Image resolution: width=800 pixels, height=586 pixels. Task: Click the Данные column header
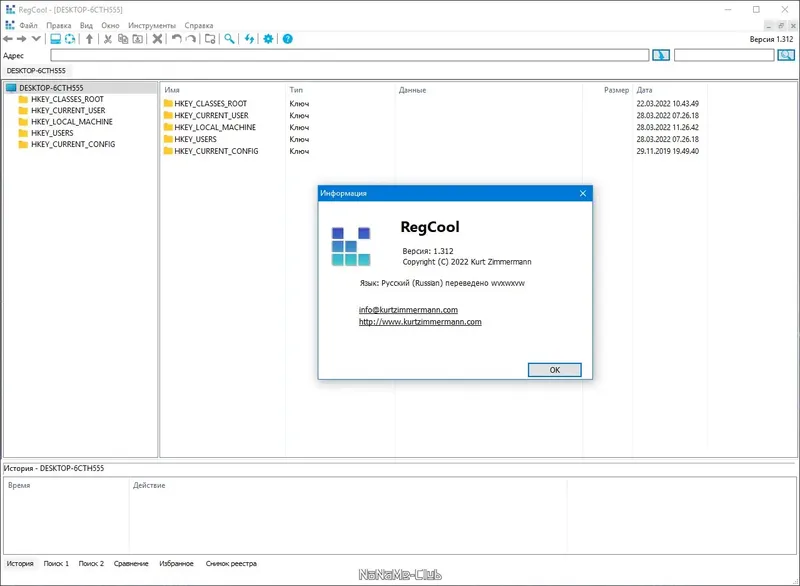pos(412,90)
